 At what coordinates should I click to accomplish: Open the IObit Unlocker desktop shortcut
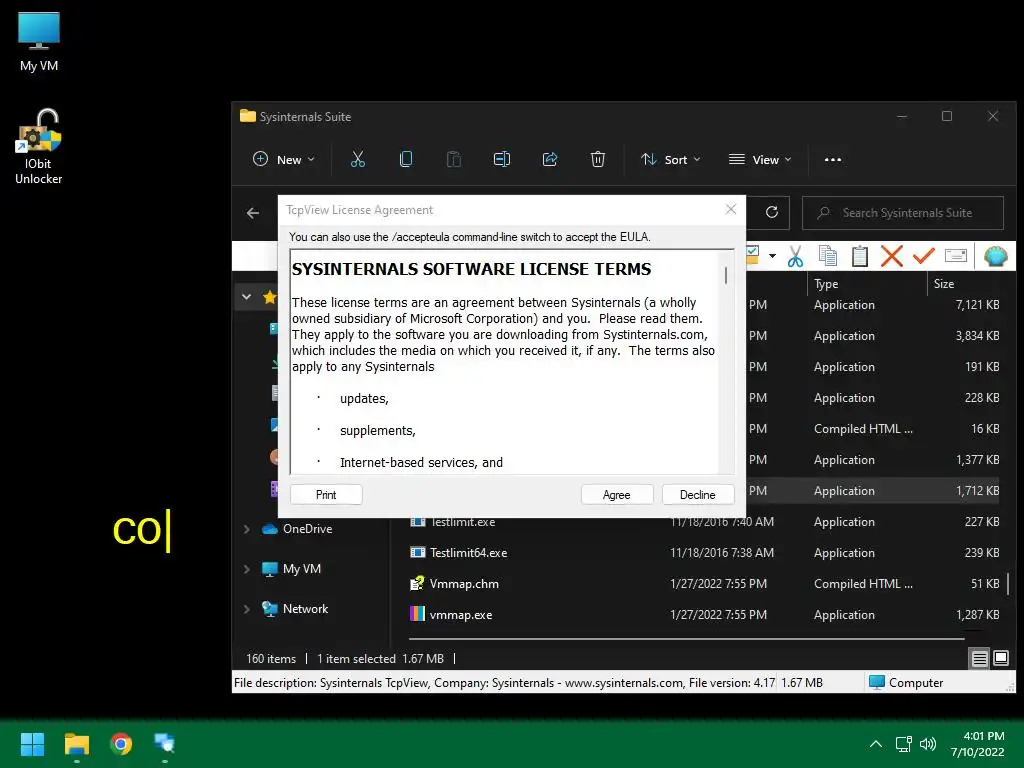tap(39, 147)
